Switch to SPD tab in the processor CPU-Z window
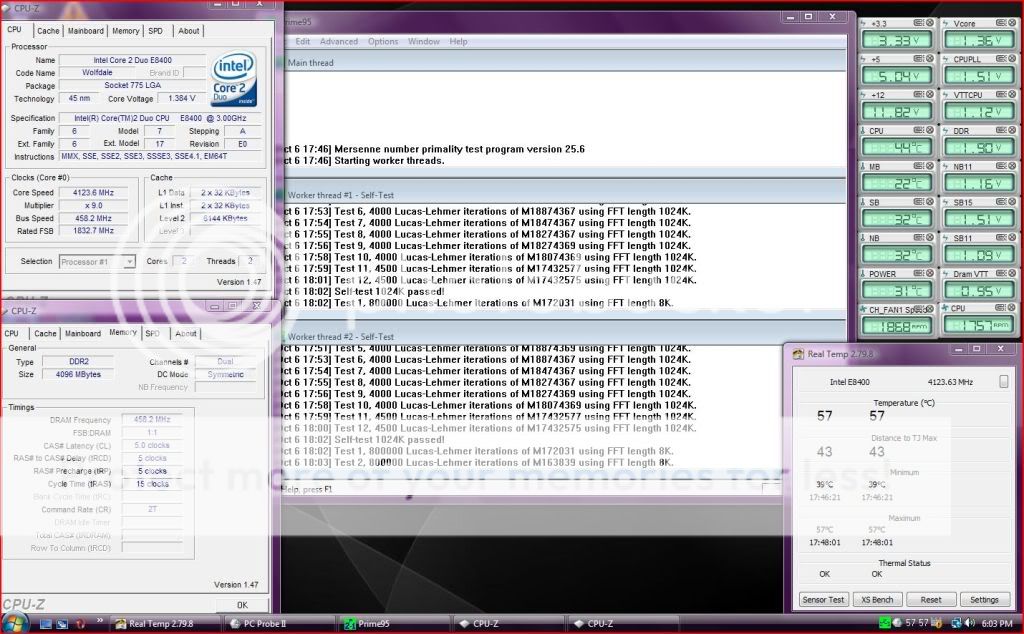 (x=155, y=31)
